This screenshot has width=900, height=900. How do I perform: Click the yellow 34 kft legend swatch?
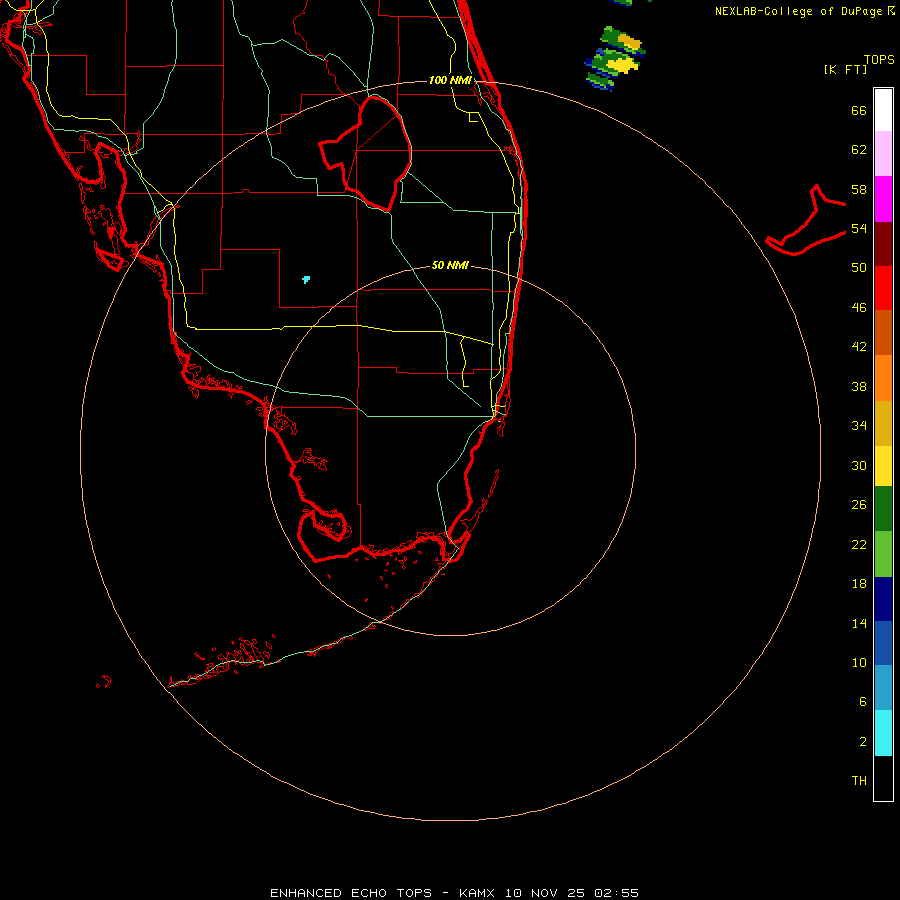click(x=883, y=466)
